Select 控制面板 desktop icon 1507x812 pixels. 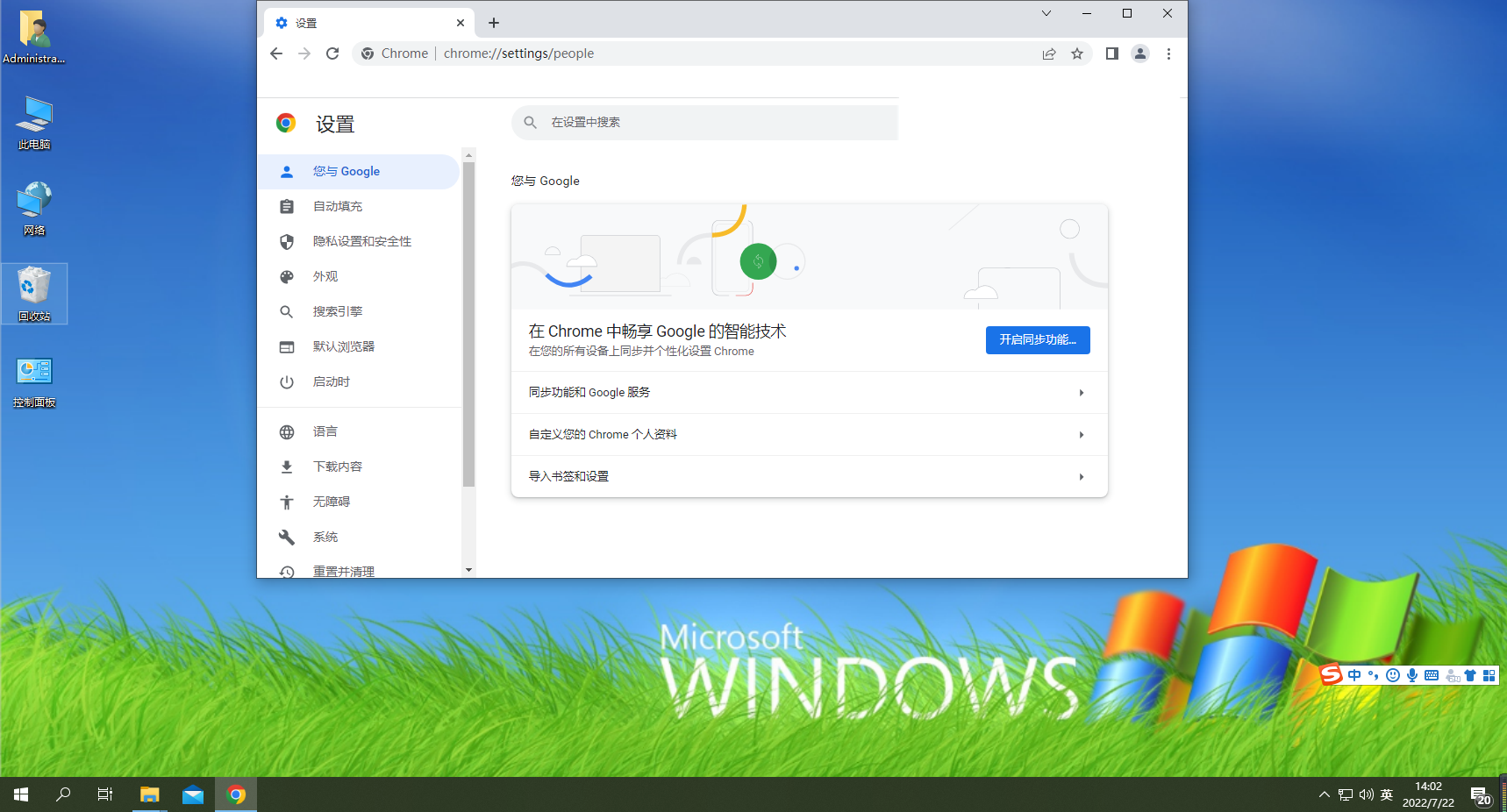click(x=34, y=382)
